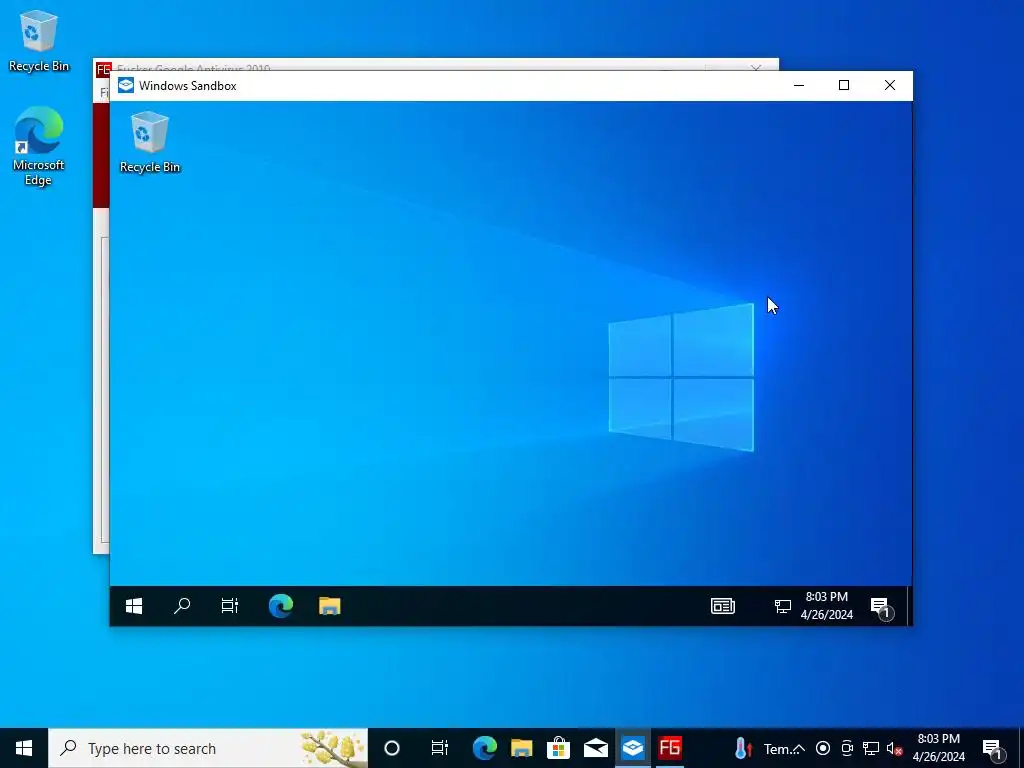
Task: Click the host 'Type here to search' box
Action: 208,748
